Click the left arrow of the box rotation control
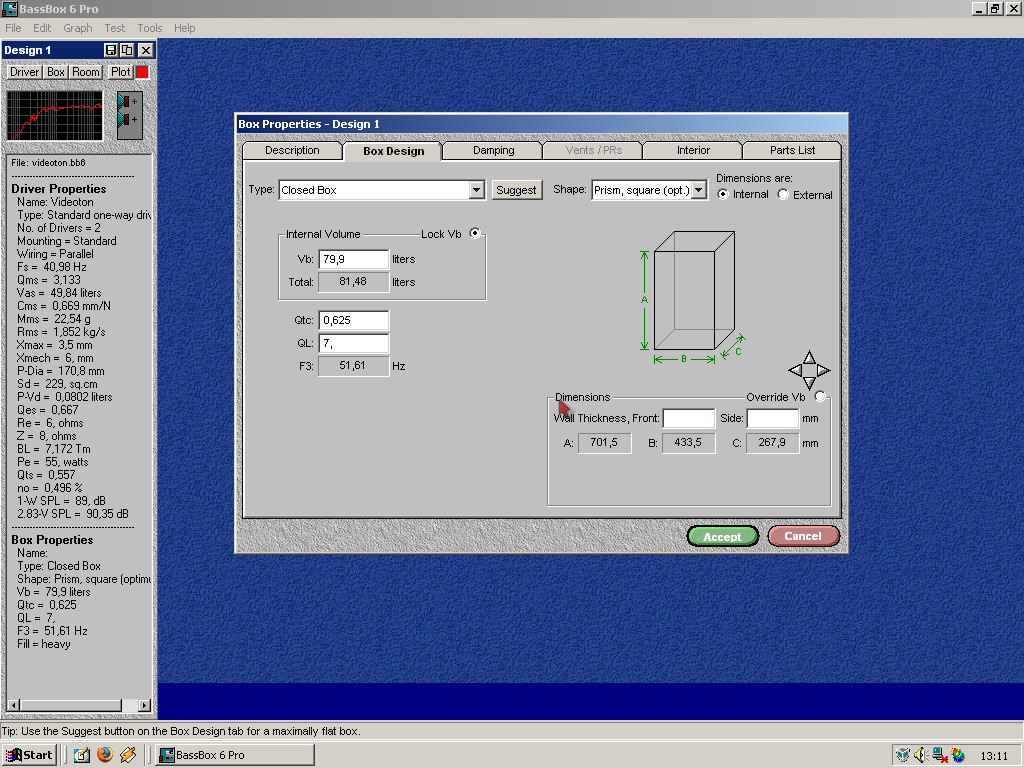1024x768 pixels. coord(795,370)
